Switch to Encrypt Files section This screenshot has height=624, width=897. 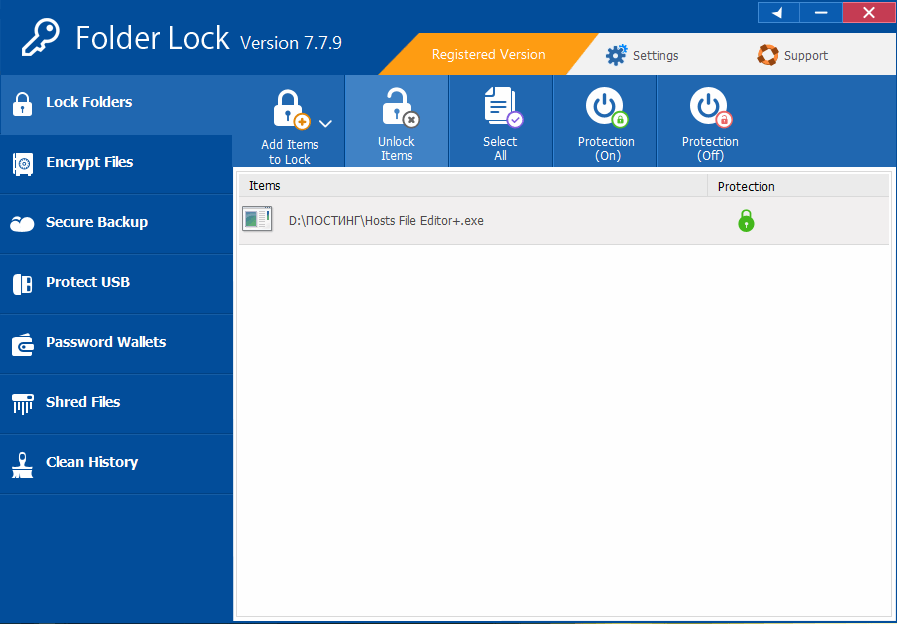[x=89, y=162]
